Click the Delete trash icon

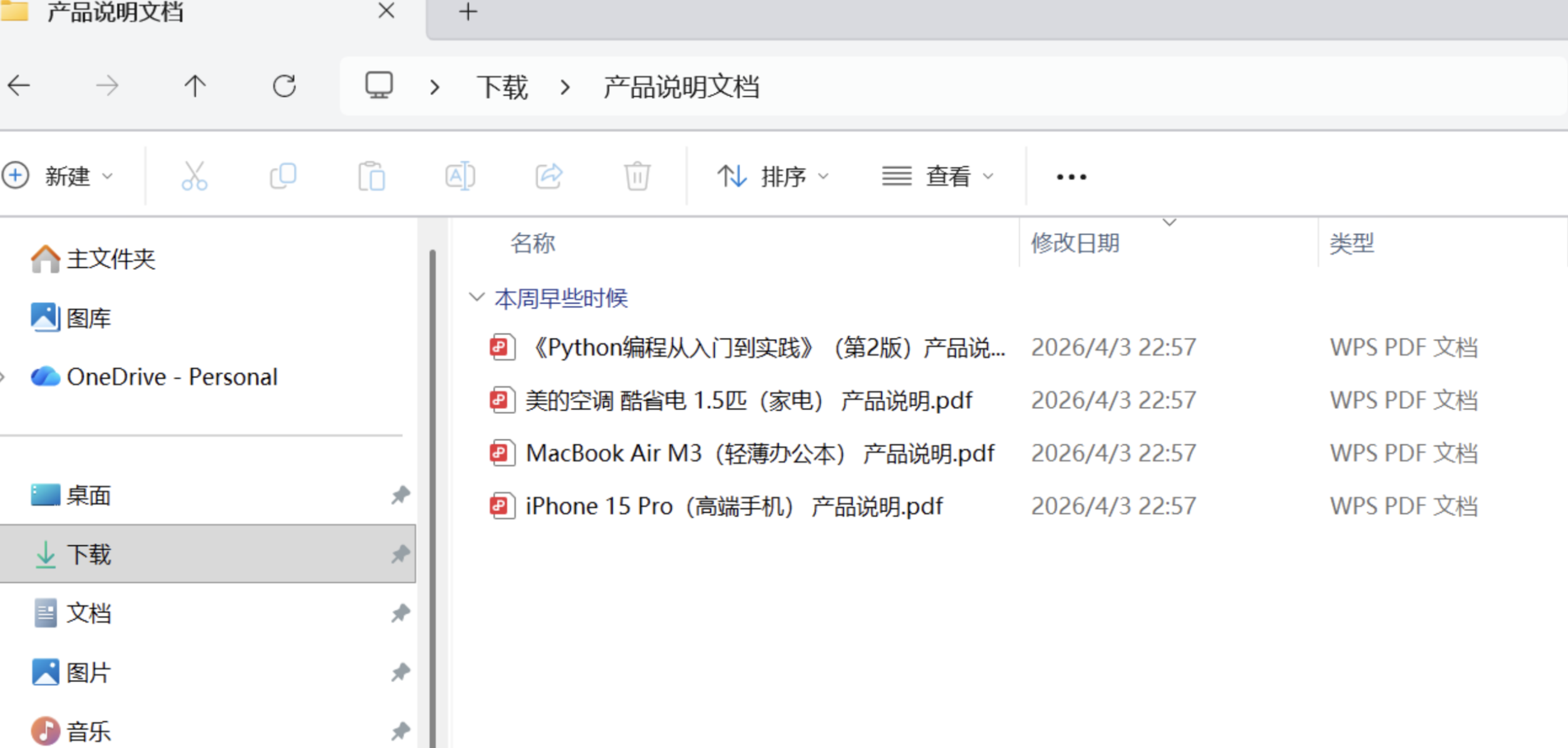point(637,176)
